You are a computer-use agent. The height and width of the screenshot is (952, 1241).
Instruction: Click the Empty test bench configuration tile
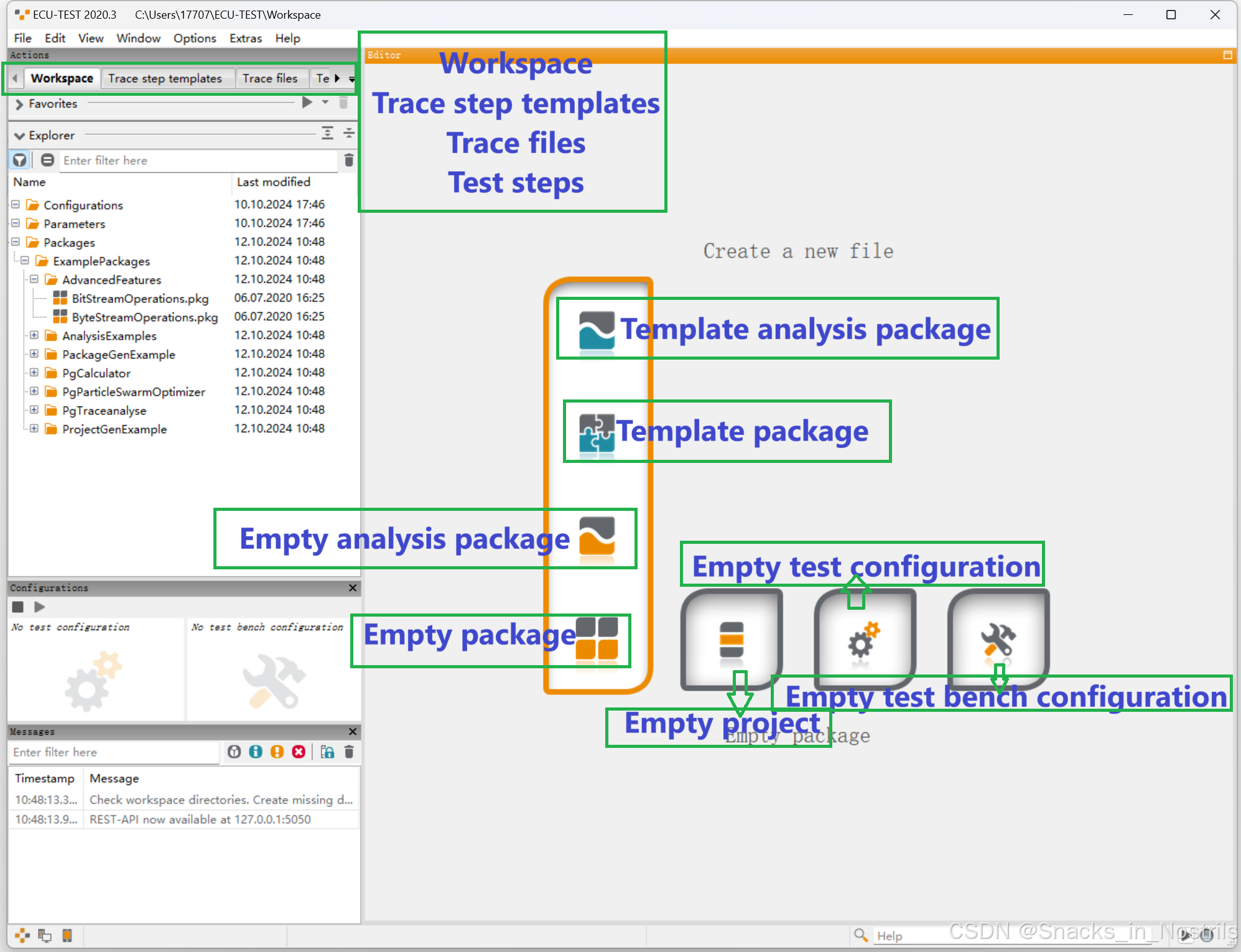click(998, 640)
